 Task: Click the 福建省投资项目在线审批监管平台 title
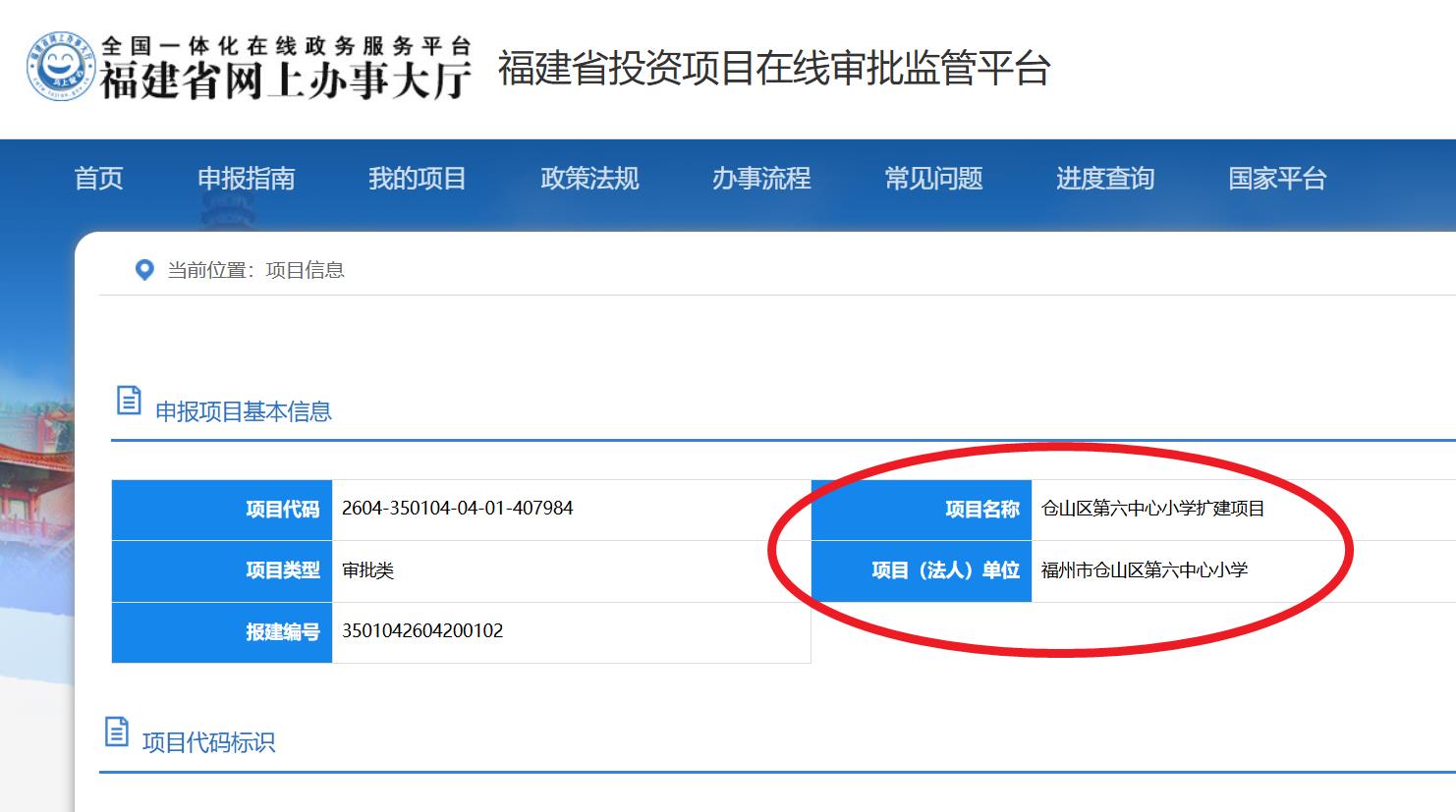point(774,68)
